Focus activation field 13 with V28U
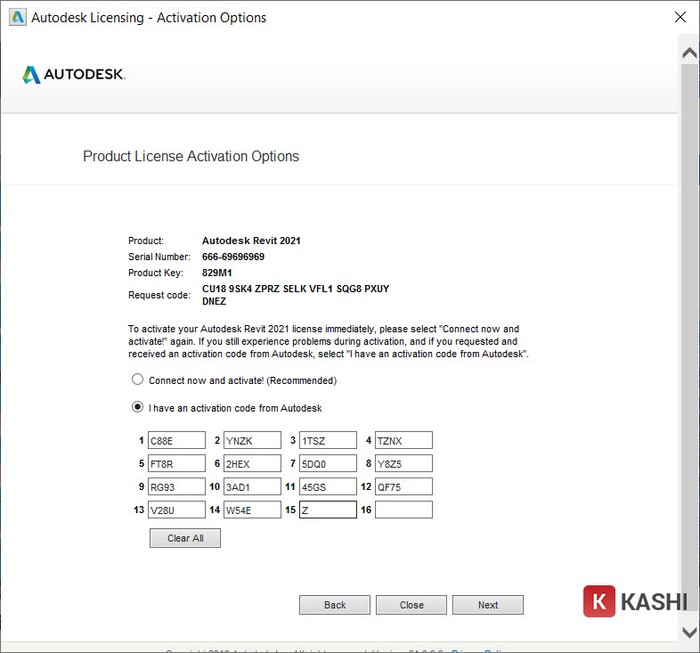This screenshot has height=653, width=700. (177, 510)
